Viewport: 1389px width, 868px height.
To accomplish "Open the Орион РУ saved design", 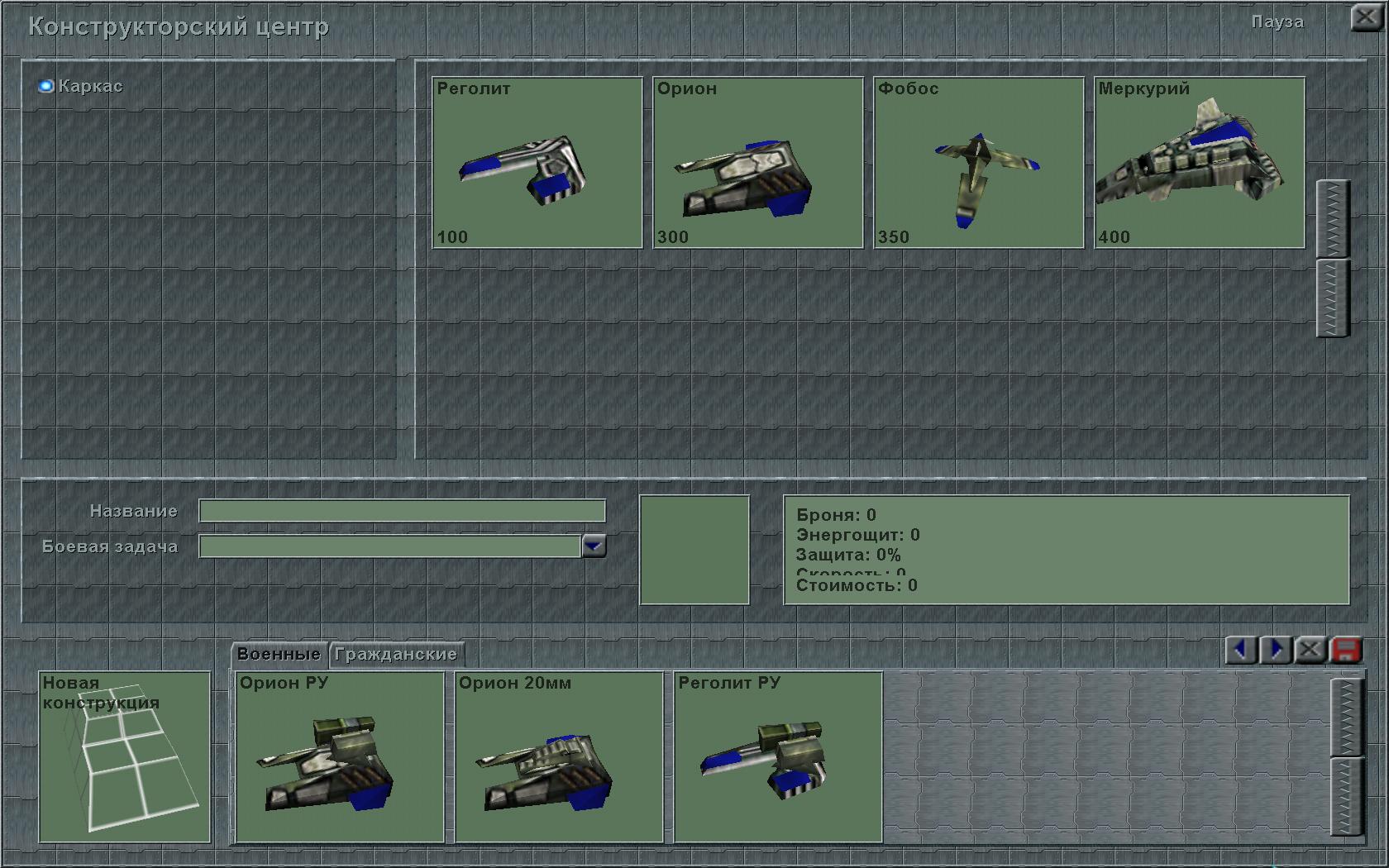I will tap(340, 757).
